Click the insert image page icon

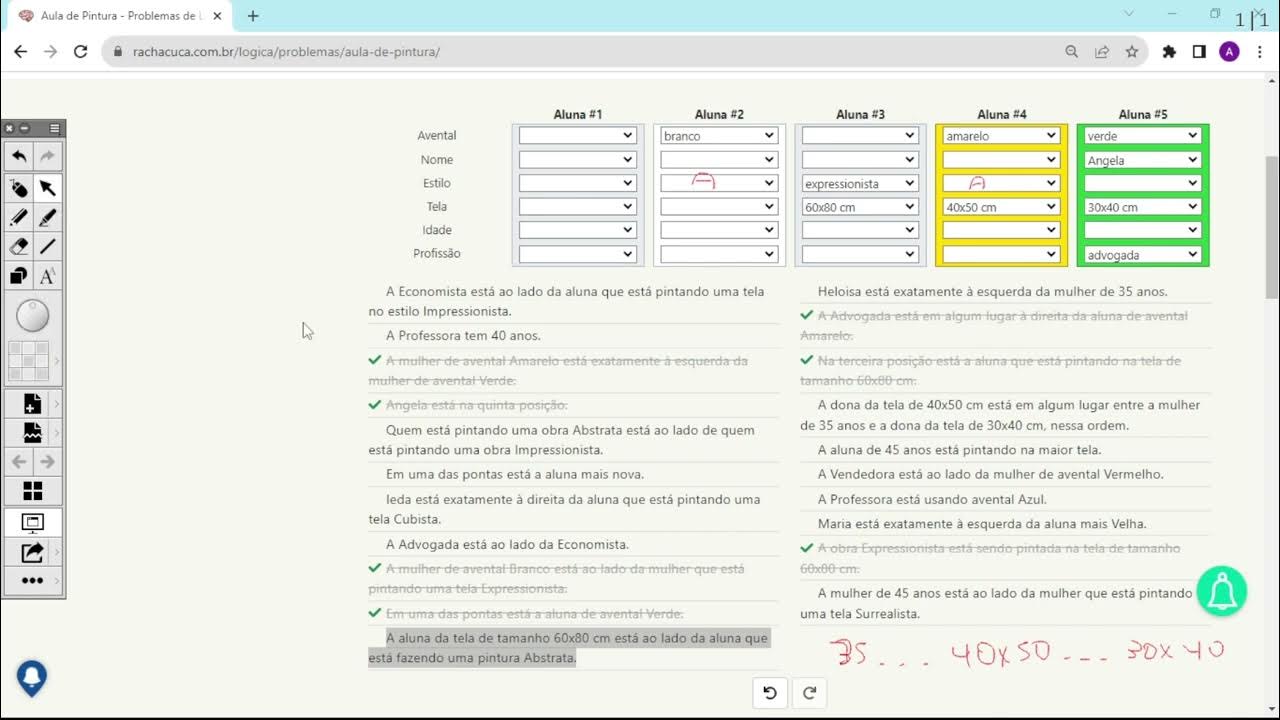tap(32, 433)
